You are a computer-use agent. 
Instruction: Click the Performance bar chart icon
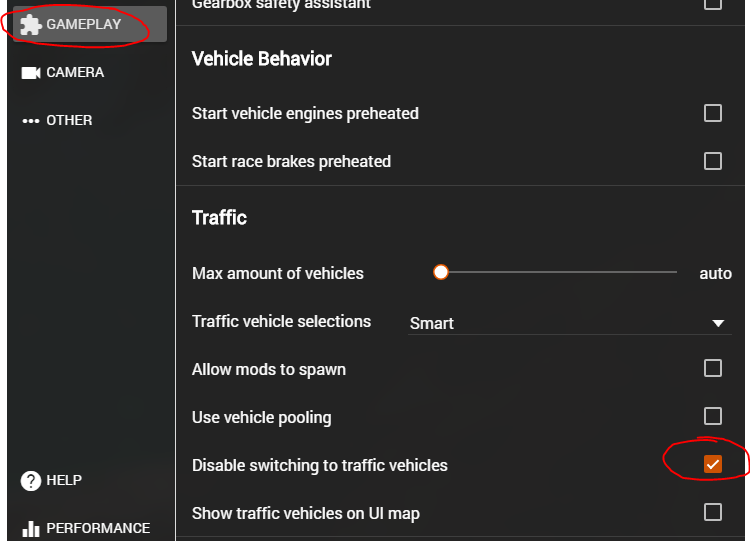[x=31, y=529]
